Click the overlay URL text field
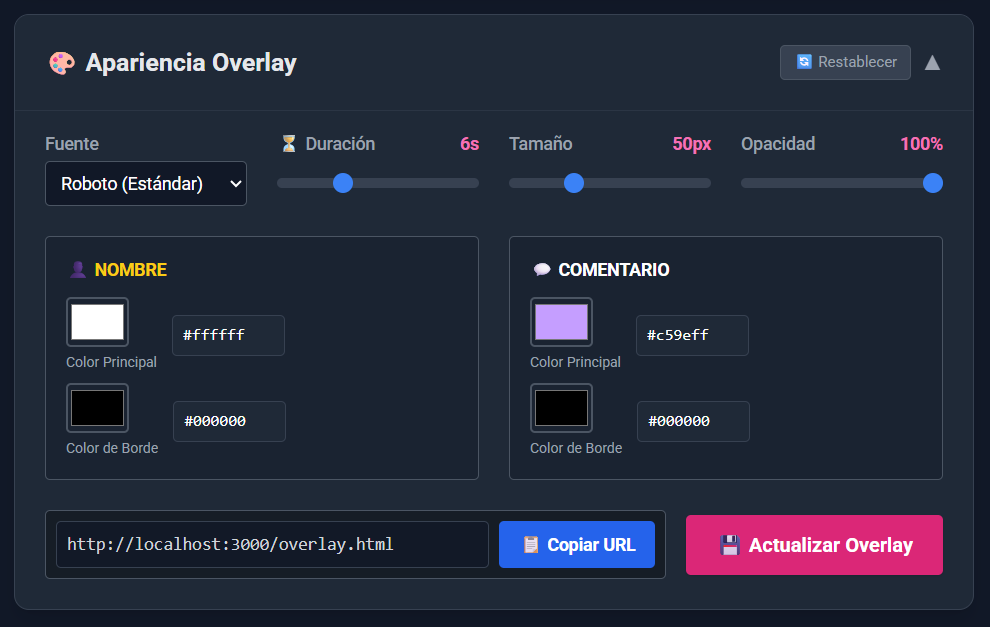 [272, 545]
